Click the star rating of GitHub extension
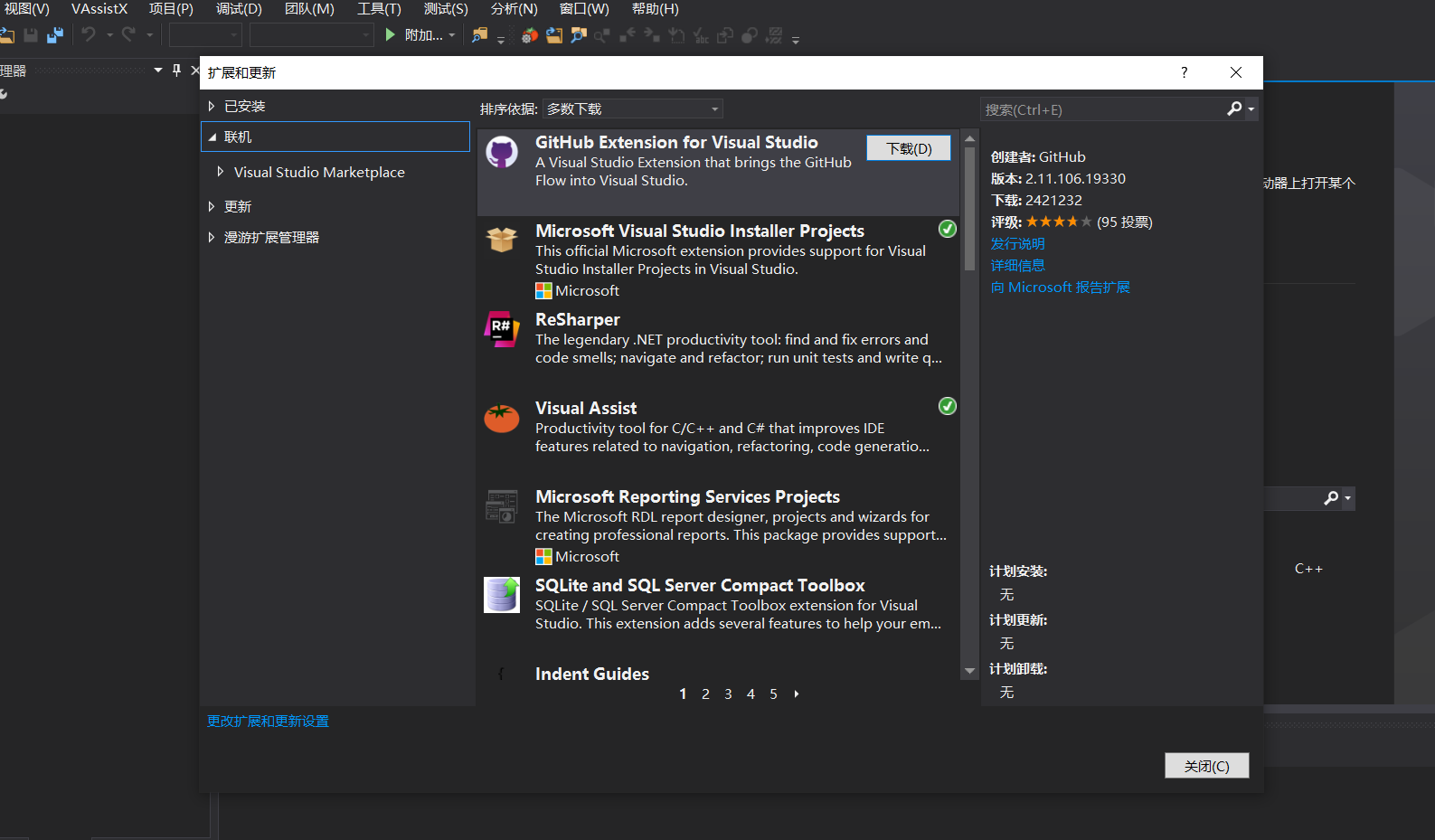 (1059, 222)
